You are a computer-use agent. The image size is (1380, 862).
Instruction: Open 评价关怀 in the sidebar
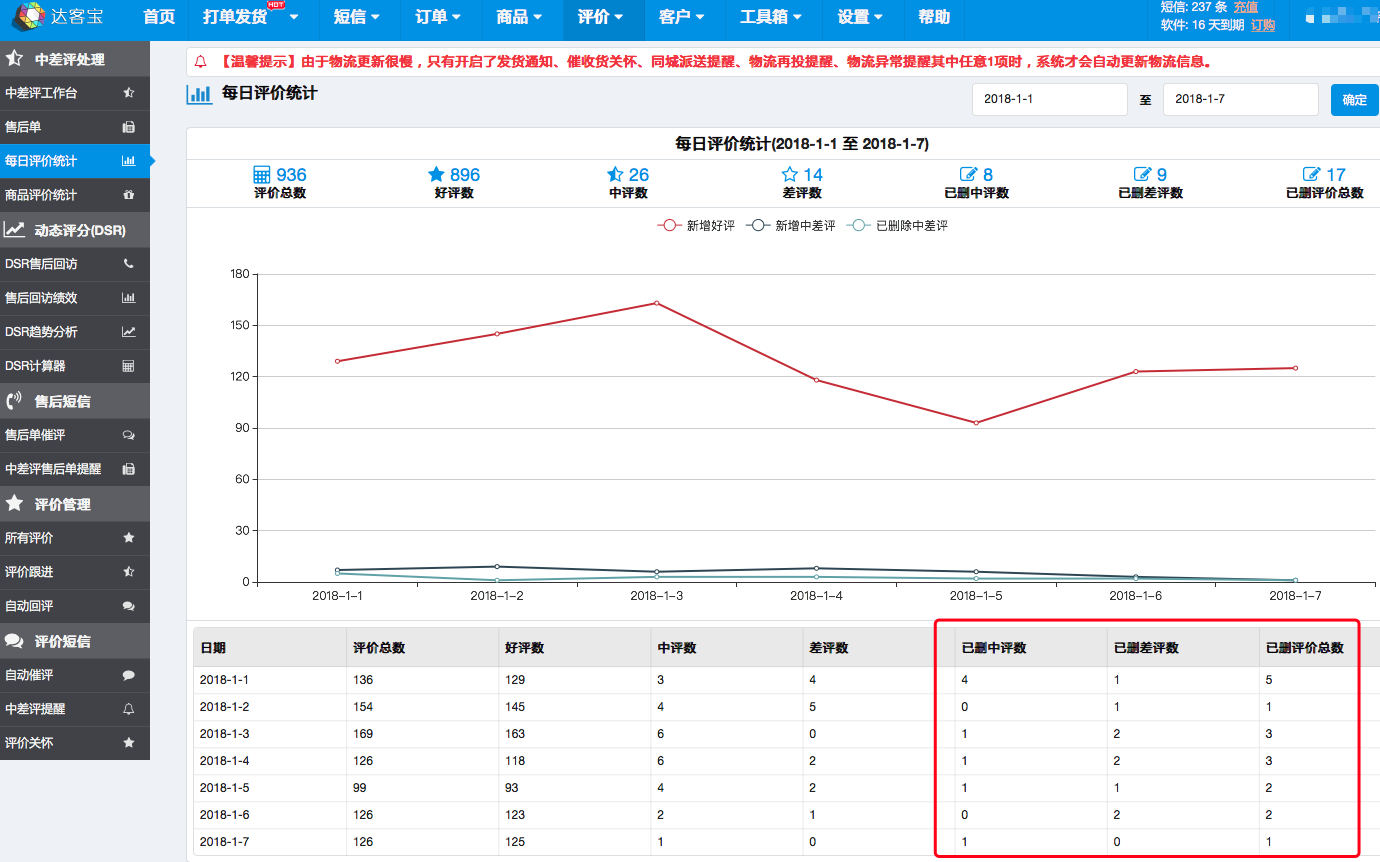tap(75, 743)
